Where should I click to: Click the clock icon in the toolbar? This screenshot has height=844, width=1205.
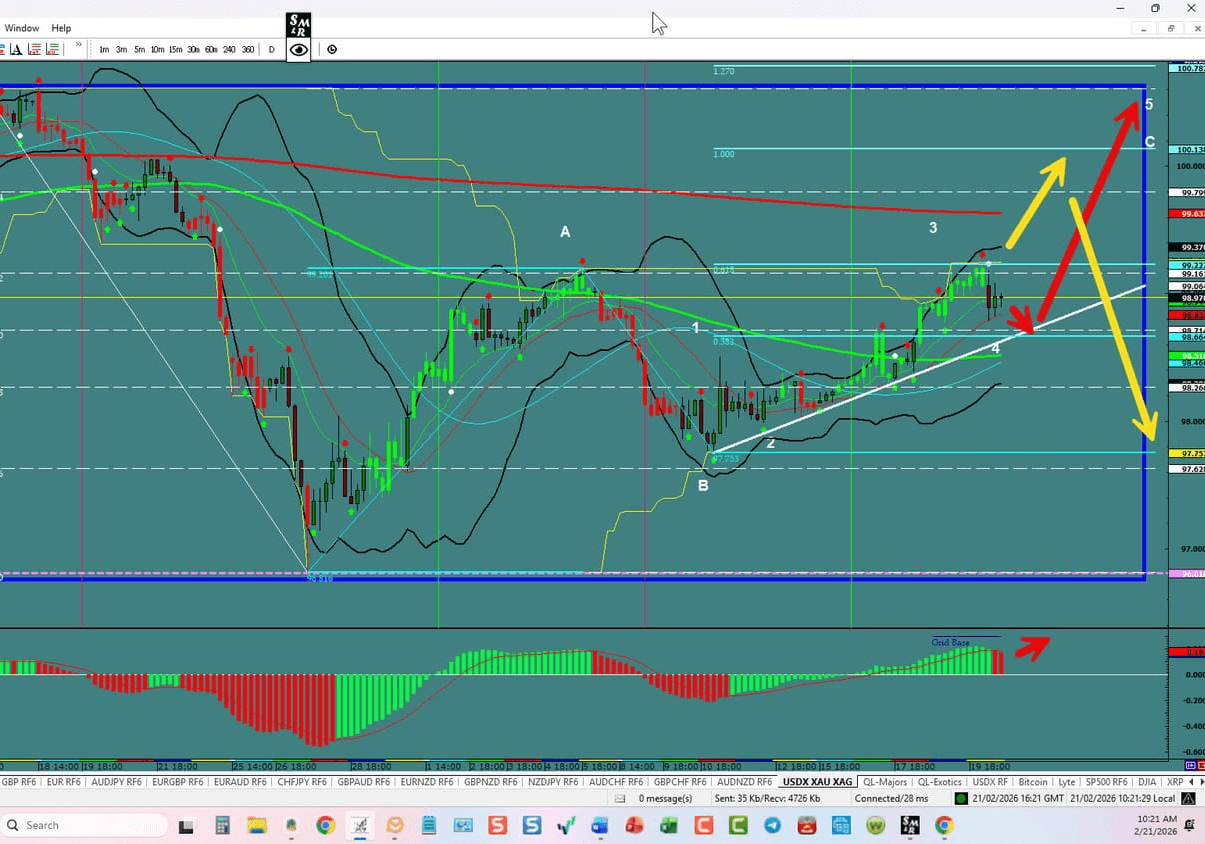tap(331, 49)
